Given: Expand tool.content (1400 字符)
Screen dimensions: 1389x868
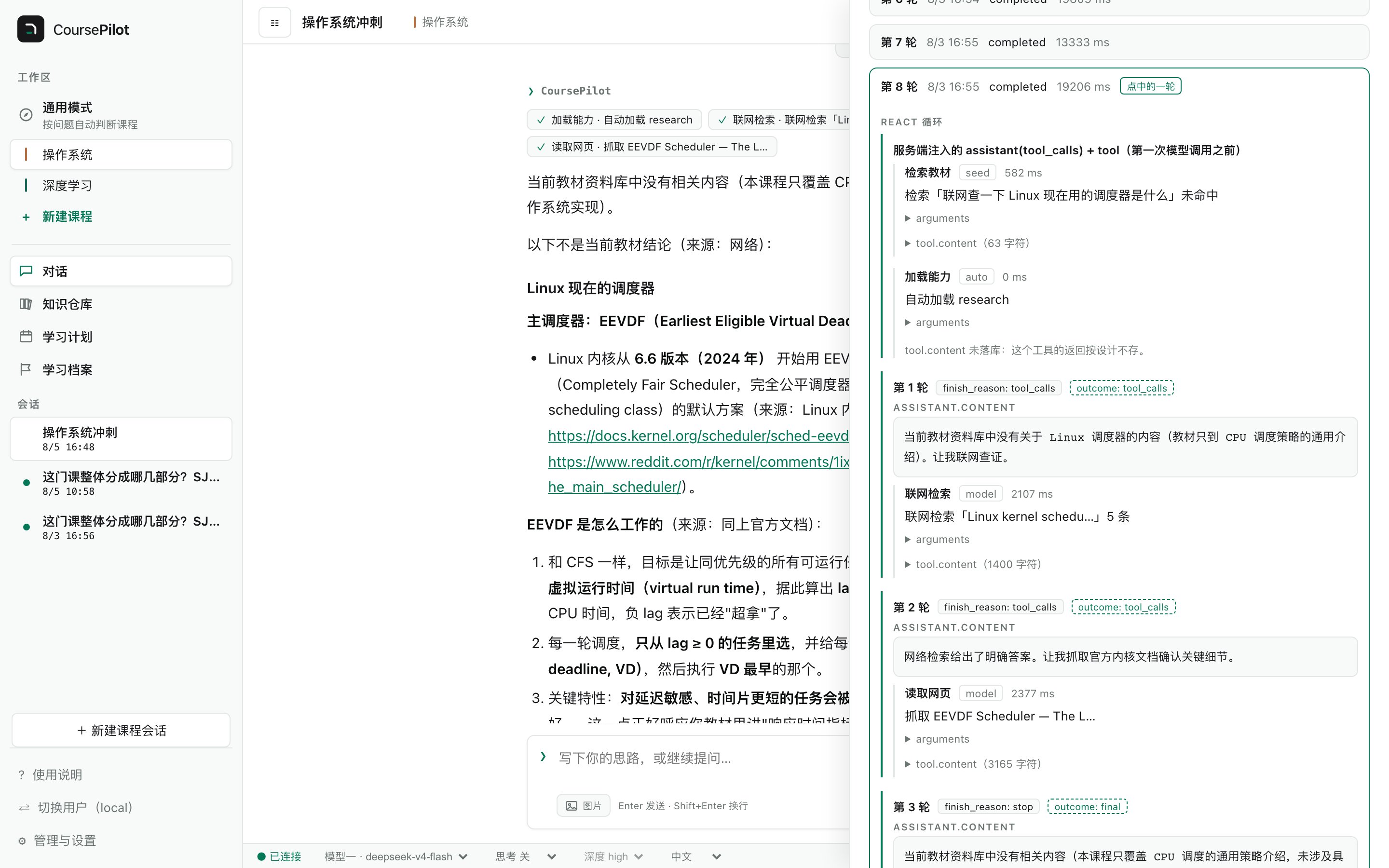Looking at the screenshot, I should pos(973,564).
